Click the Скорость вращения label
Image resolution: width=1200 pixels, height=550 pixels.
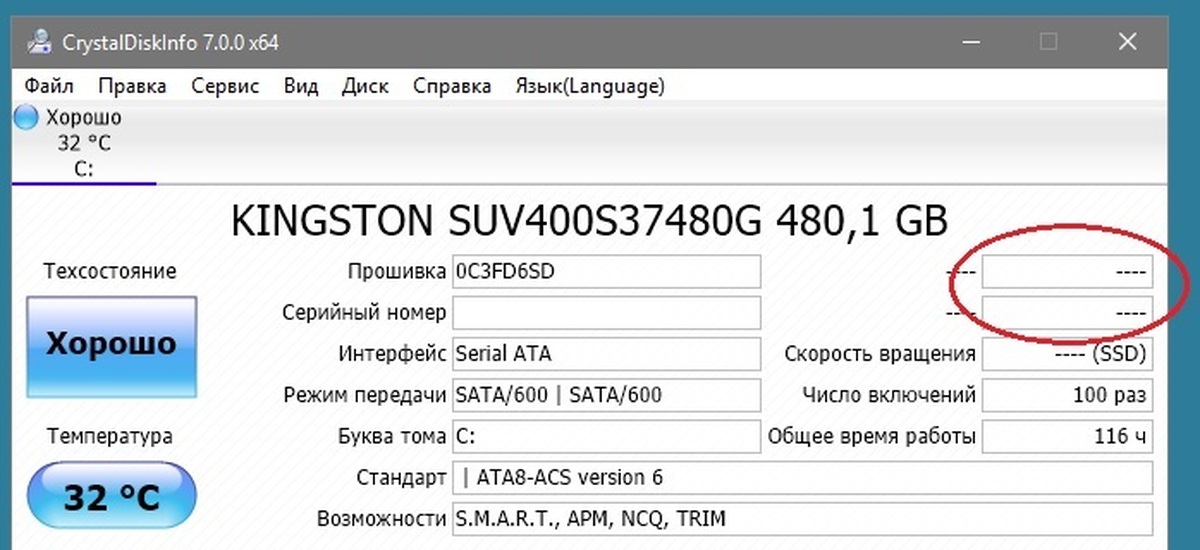click(x=880, y=354)
